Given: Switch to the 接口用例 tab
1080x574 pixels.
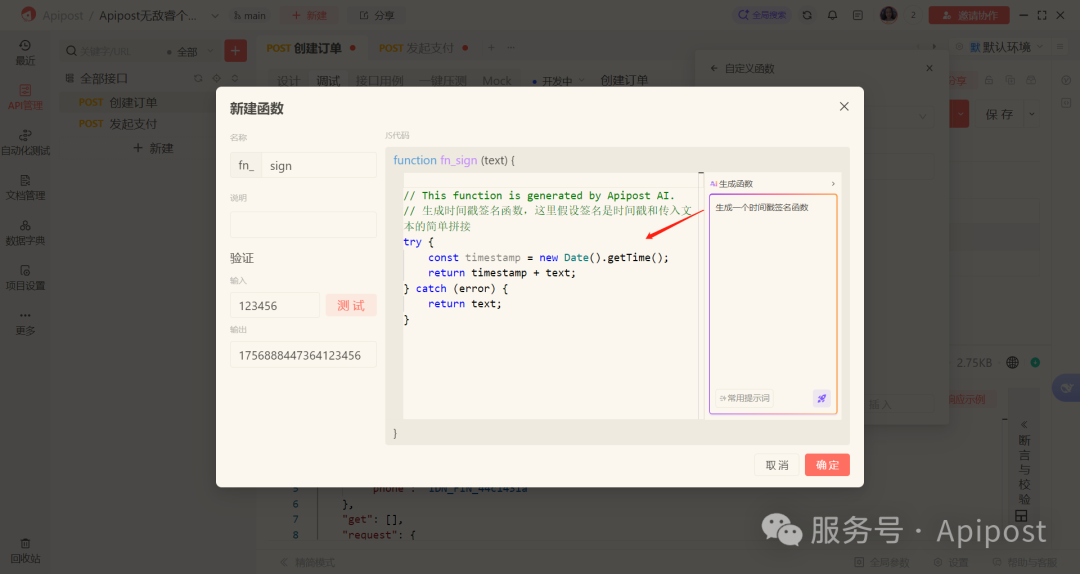Looking at the screenshot, I should [380, 81].
